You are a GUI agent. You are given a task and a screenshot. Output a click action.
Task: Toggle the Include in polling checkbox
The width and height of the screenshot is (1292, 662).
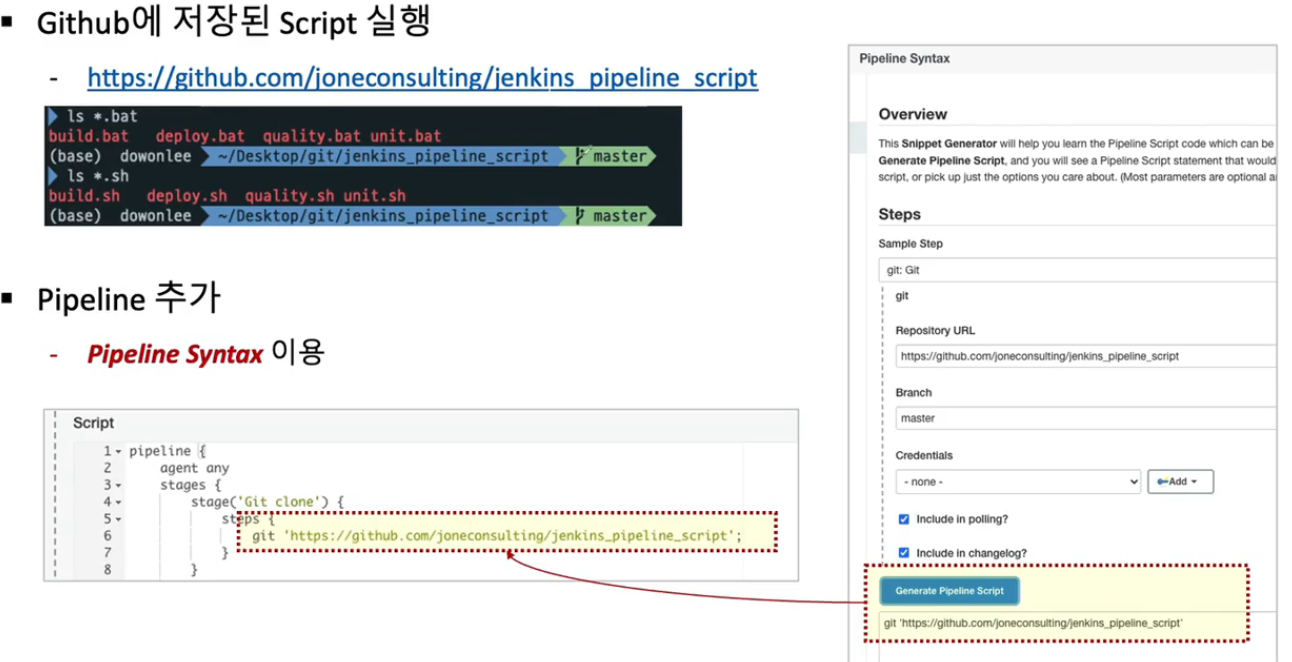pos(904,520)
